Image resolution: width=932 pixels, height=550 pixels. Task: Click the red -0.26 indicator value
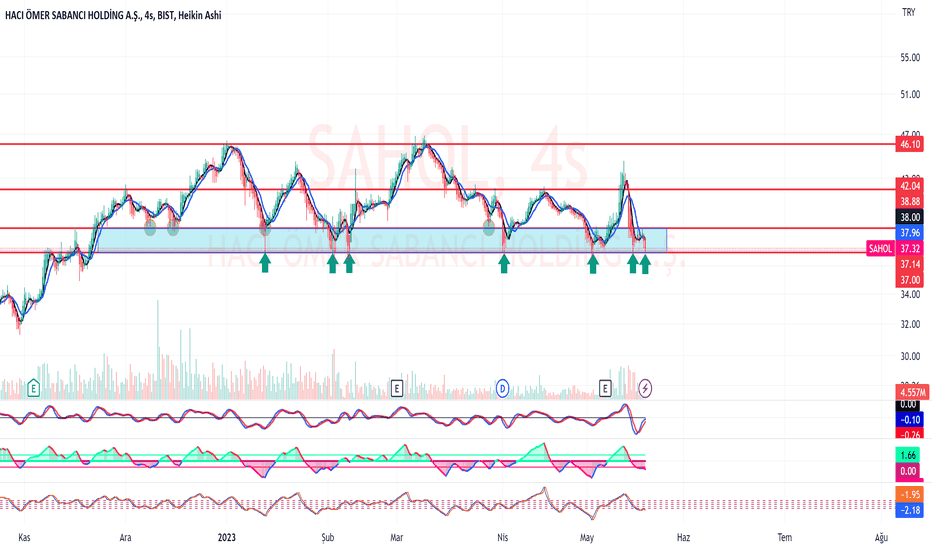tap(909, 435)
